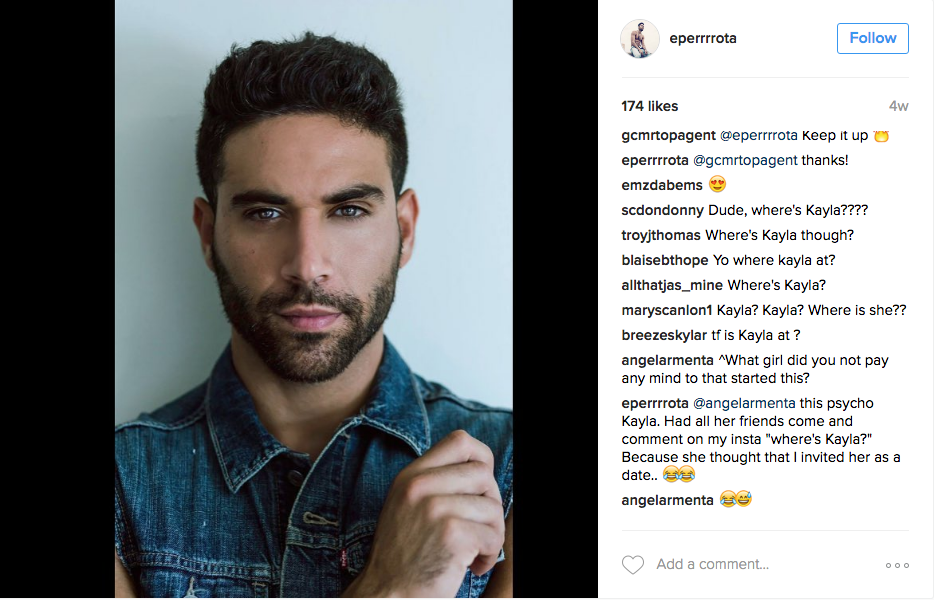The width and height of the screenshot is (934, 600).
Task: Open troyjthomas commenter profile
Action: click(x=661, y=235)
